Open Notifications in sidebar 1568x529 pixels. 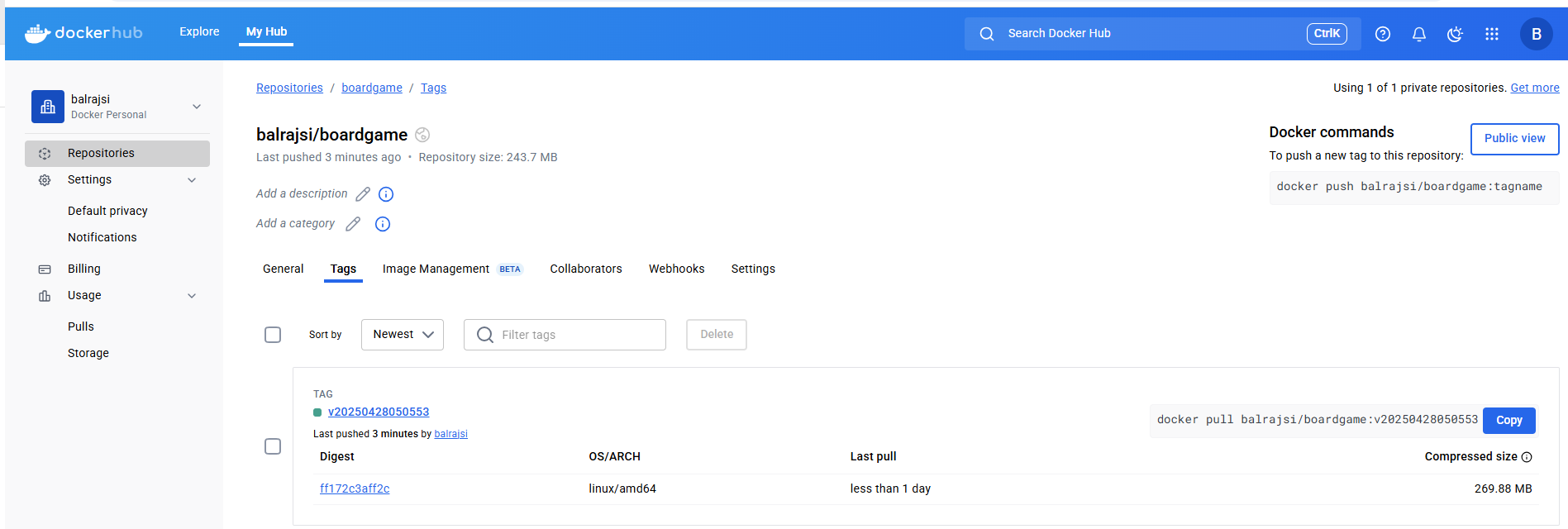click(102, 238)
